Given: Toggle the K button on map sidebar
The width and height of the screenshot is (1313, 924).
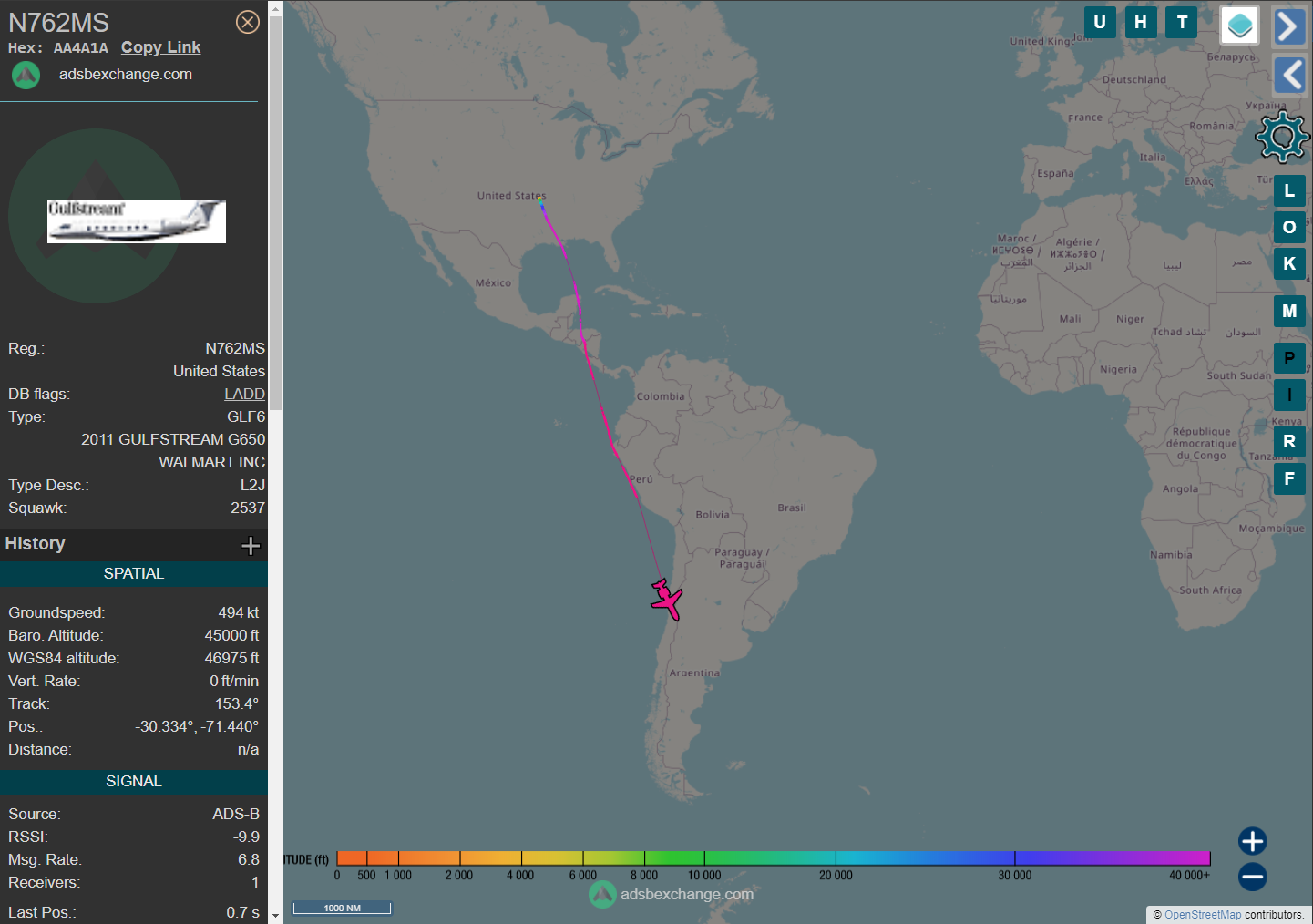Looking at the screenshot, I should pyautogui.click(x=1289, y=263).
